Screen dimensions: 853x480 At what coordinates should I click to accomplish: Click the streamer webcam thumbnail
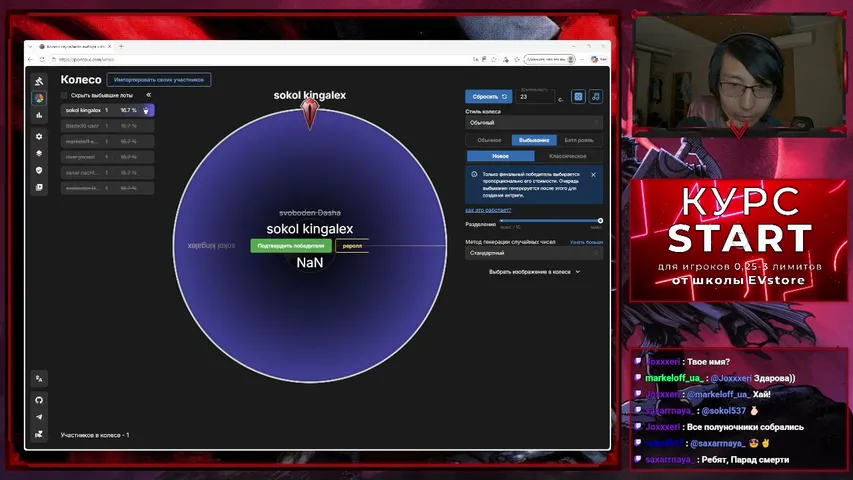(x=739, y=73)
